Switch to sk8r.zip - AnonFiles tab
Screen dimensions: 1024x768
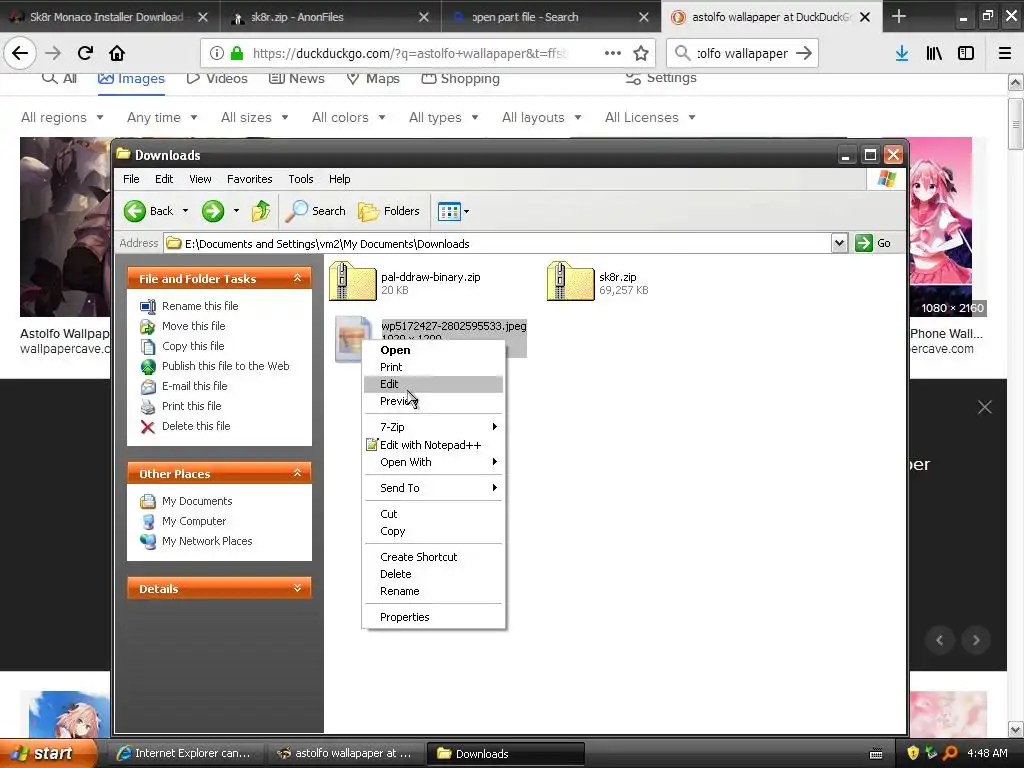click(x=331, y=17)
